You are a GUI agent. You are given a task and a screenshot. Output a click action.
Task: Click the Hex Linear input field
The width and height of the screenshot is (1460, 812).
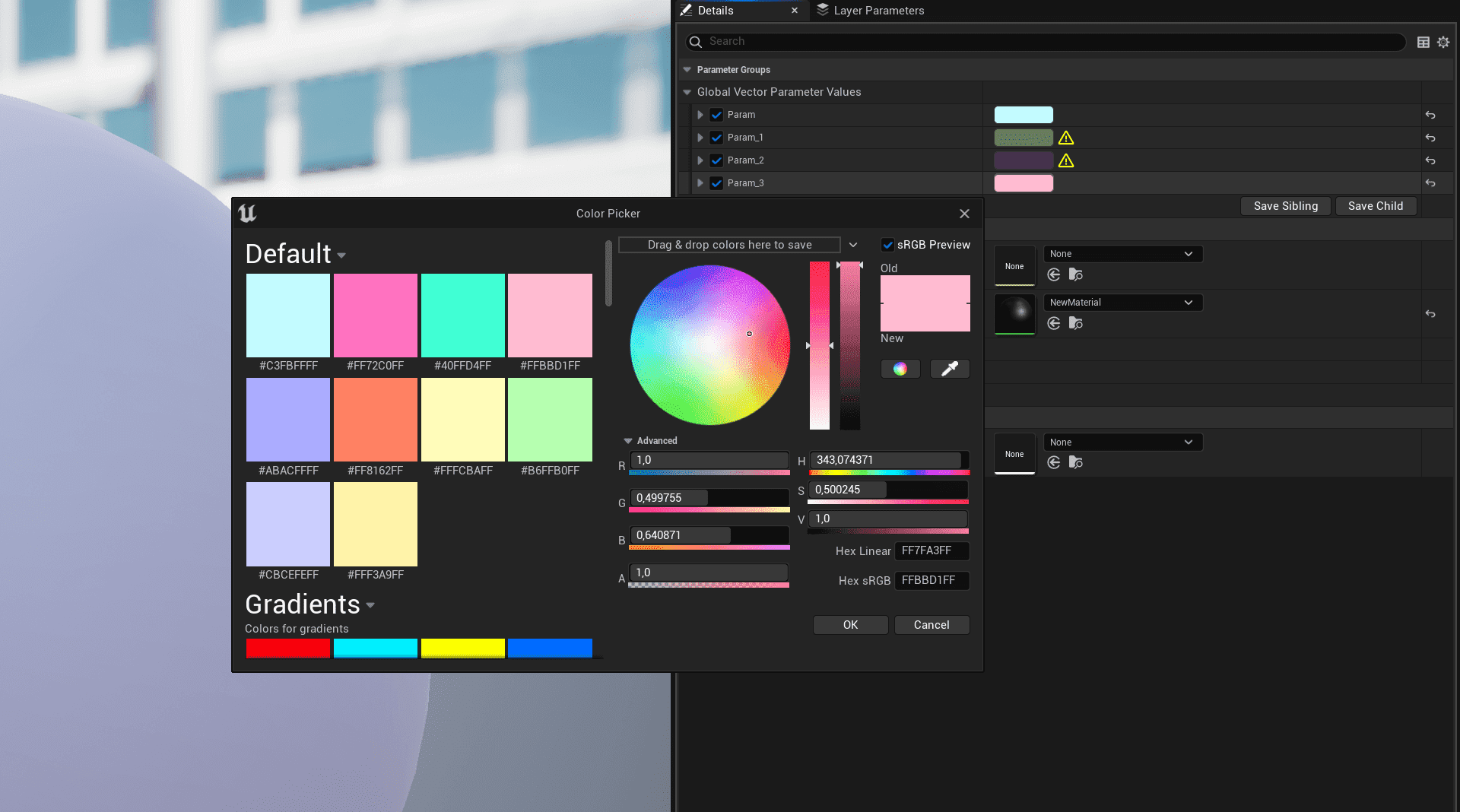coord(932,550)
